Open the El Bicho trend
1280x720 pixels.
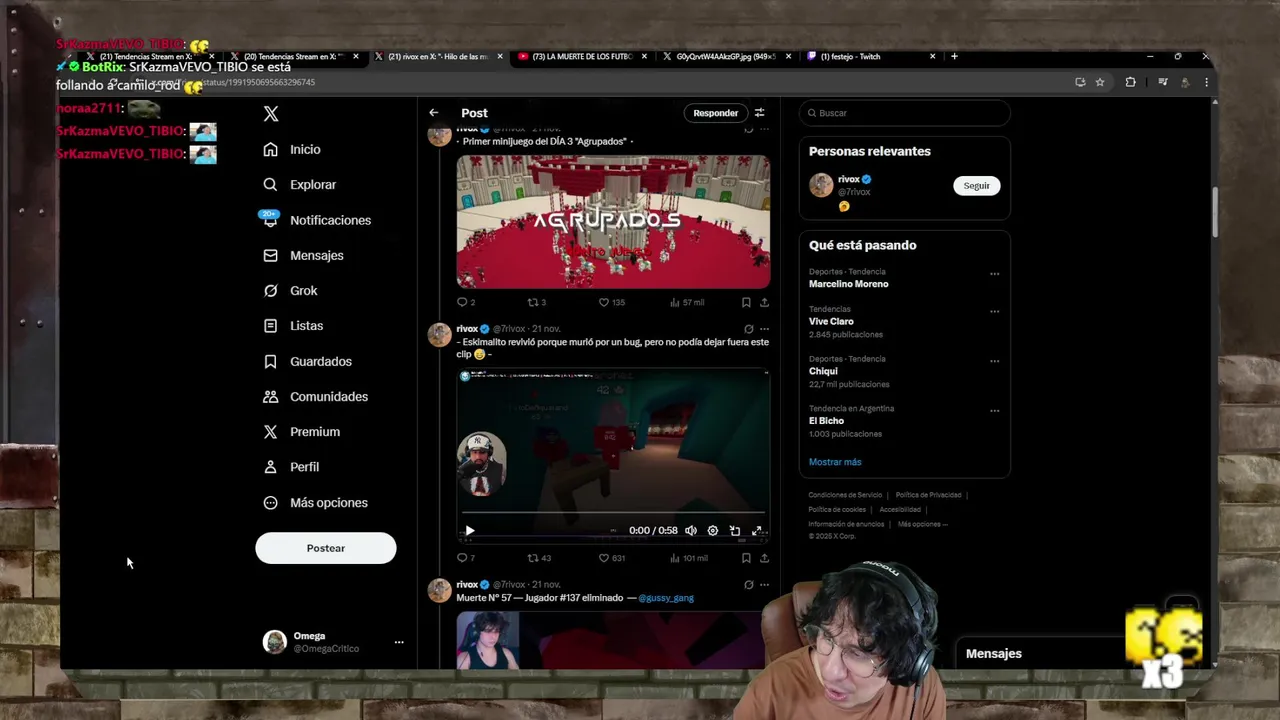826,421
